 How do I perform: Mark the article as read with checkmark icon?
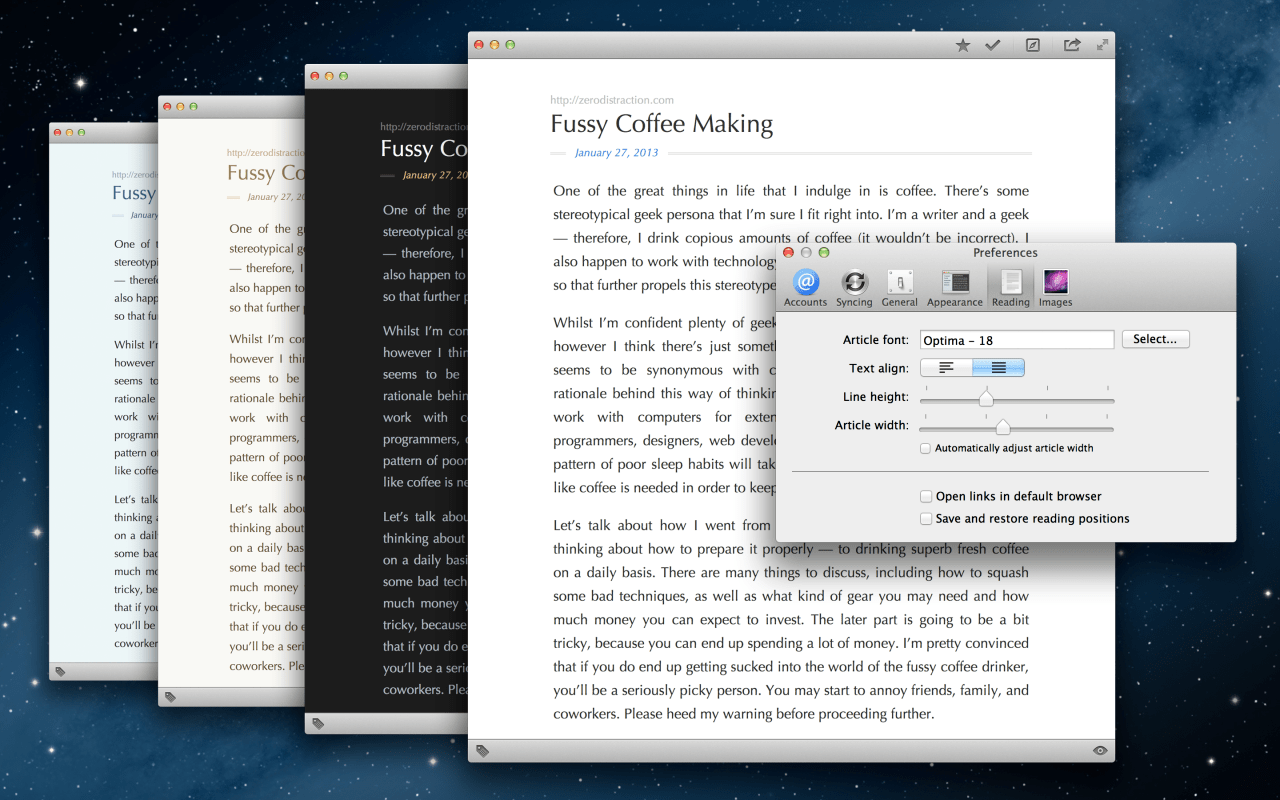(993, 45)
